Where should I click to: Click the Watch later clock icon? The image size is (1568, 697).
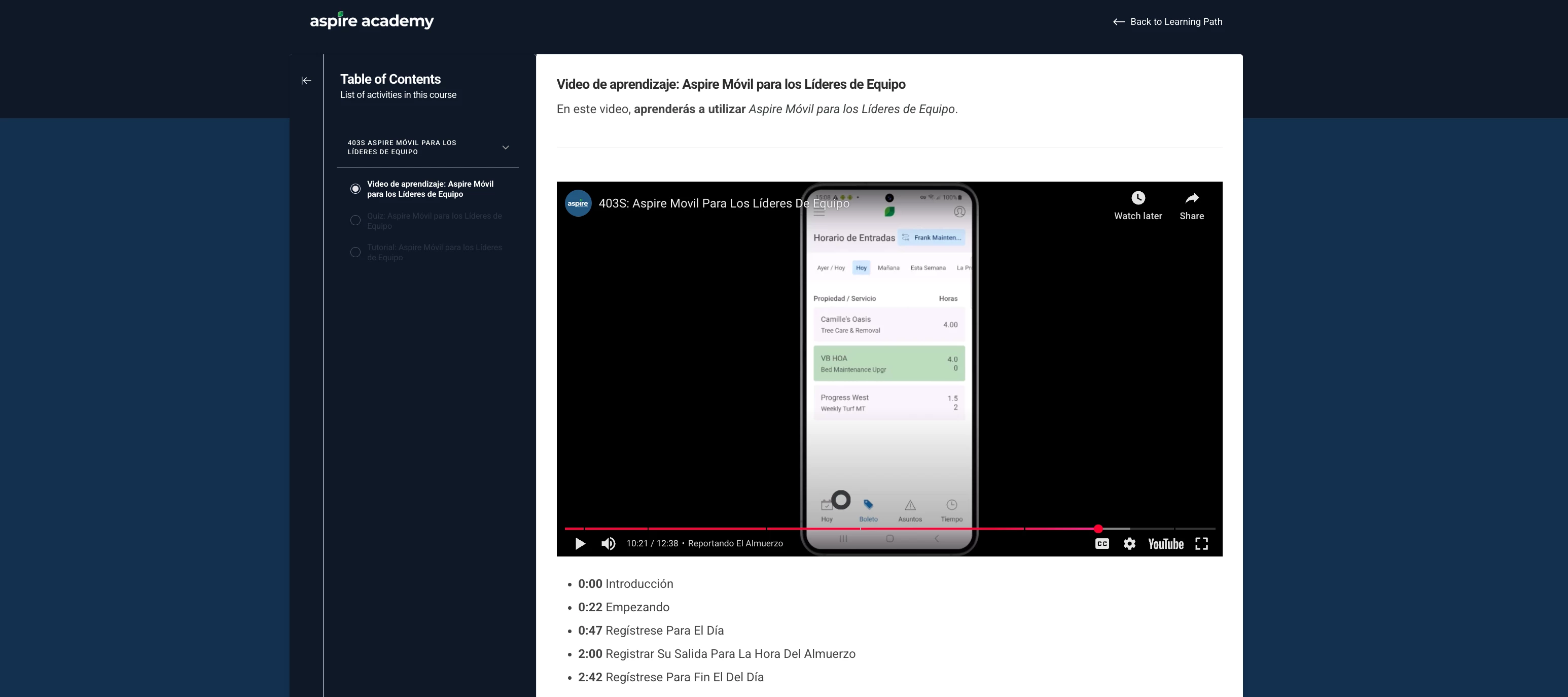(x=1137, y=198)
